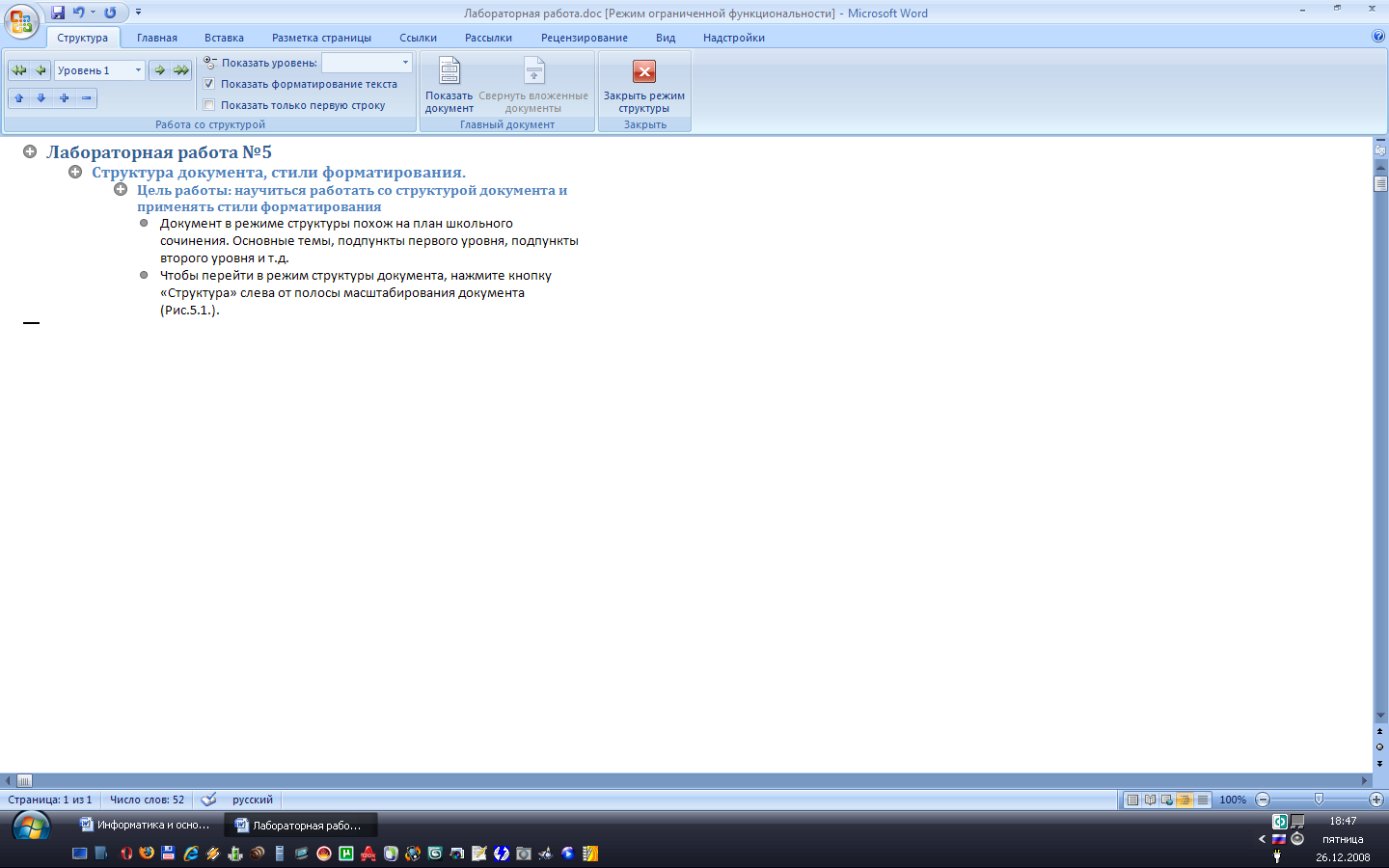Open the Рассылки ribbon tab
The width and height of the screenshot is (1389, 868).
tap(488, 38)
